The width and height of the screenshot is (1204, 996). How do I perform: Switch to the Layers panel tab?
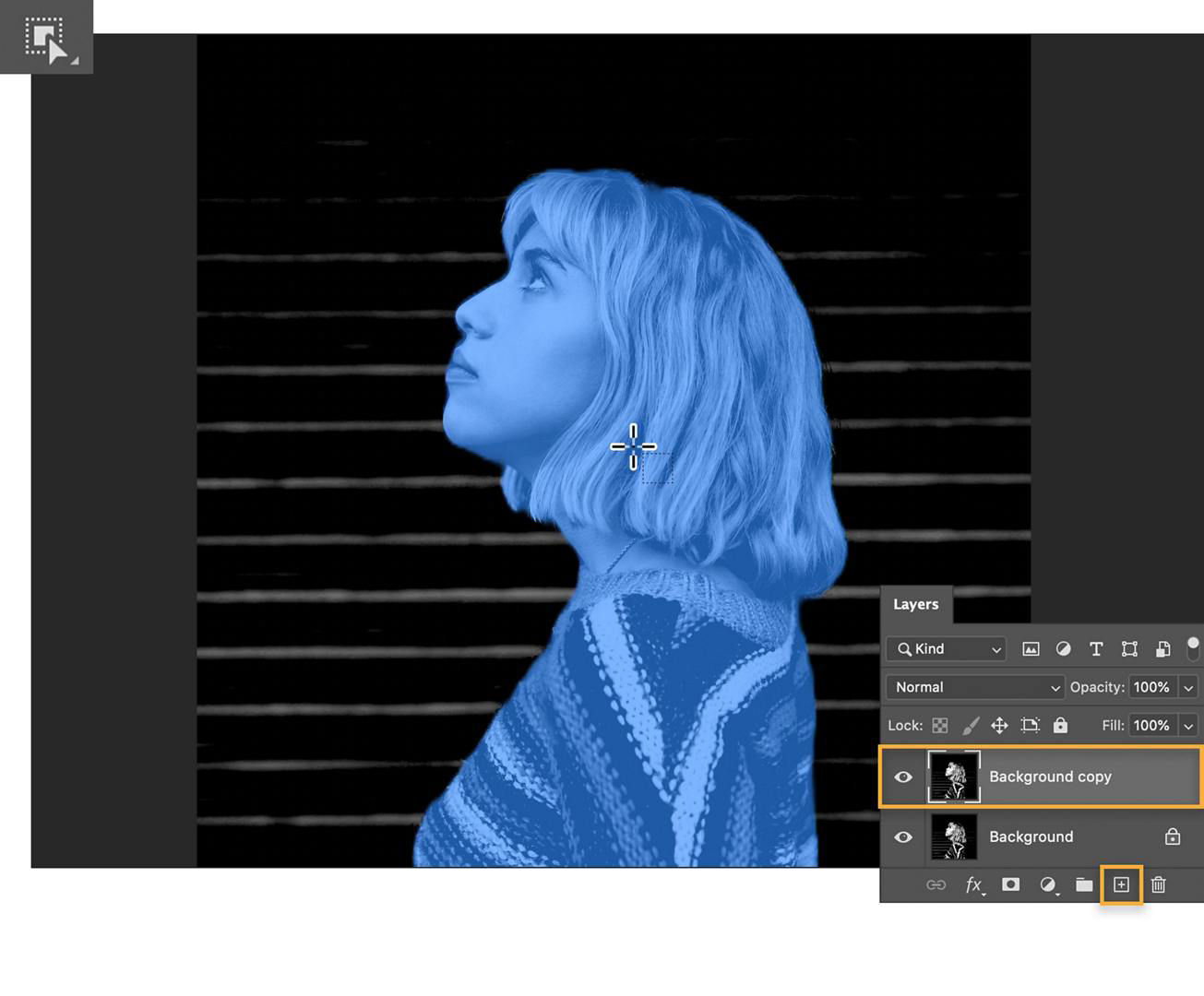click(x=915, y=604)
